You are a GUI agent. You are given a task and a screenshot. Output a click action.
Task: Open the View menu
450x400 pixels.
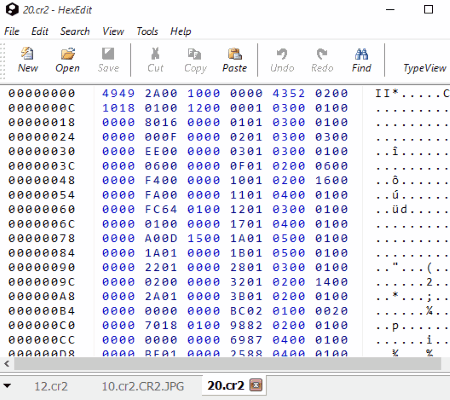point(113,31)
